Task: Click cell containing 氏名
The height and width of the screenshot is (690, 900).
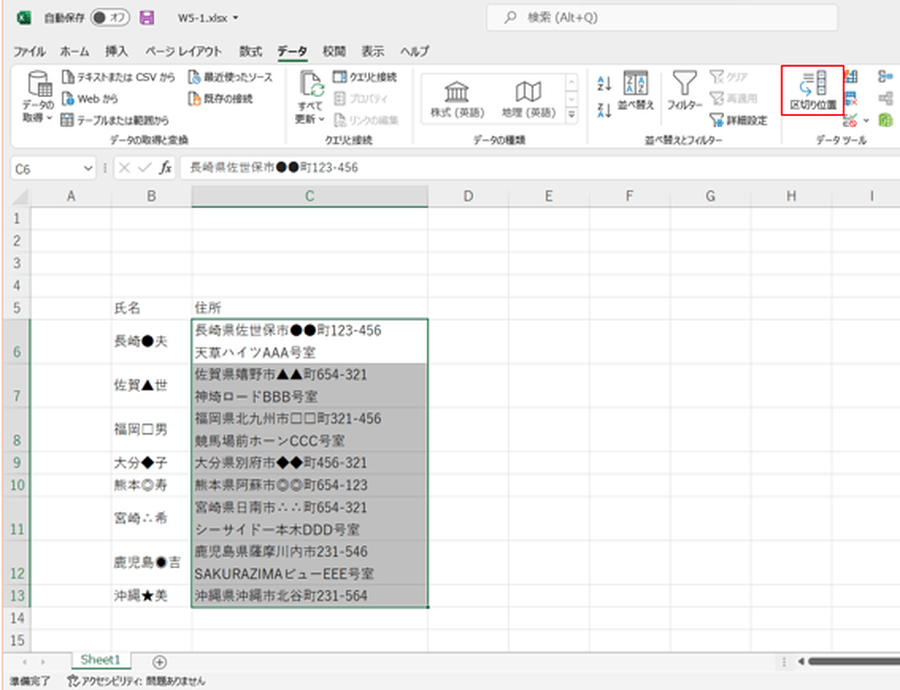Action: (152, 308)
